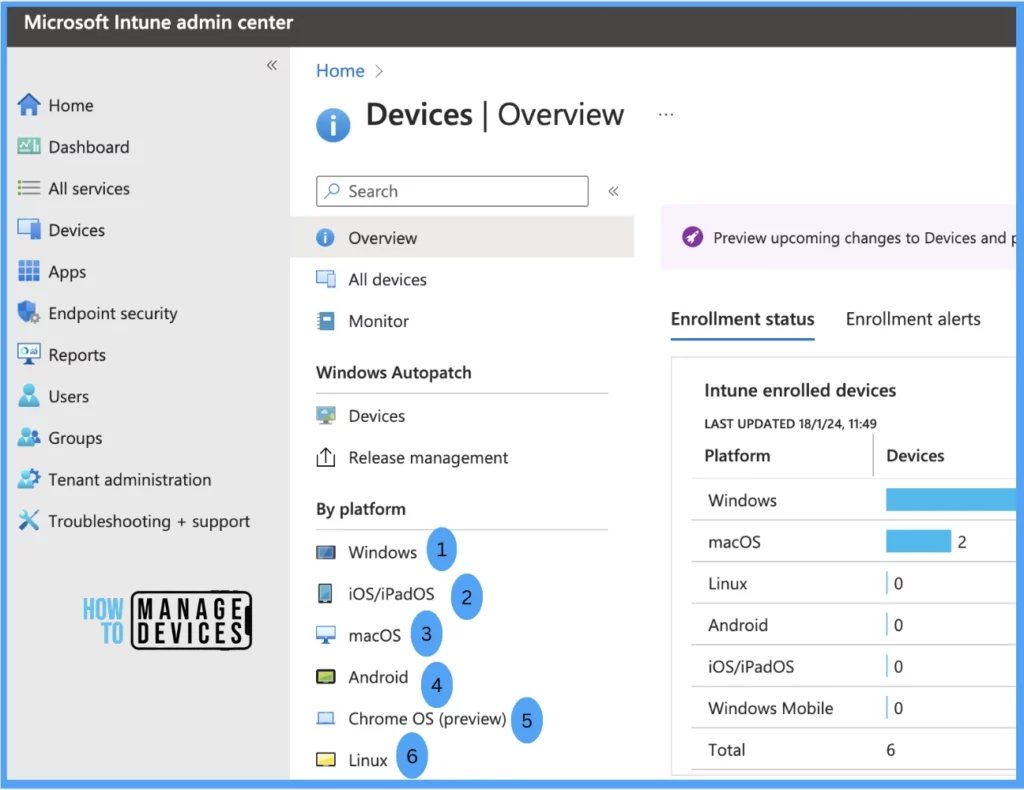Open All services in the sidebar
1024x790 pixels.
click(x=89, y=189)
